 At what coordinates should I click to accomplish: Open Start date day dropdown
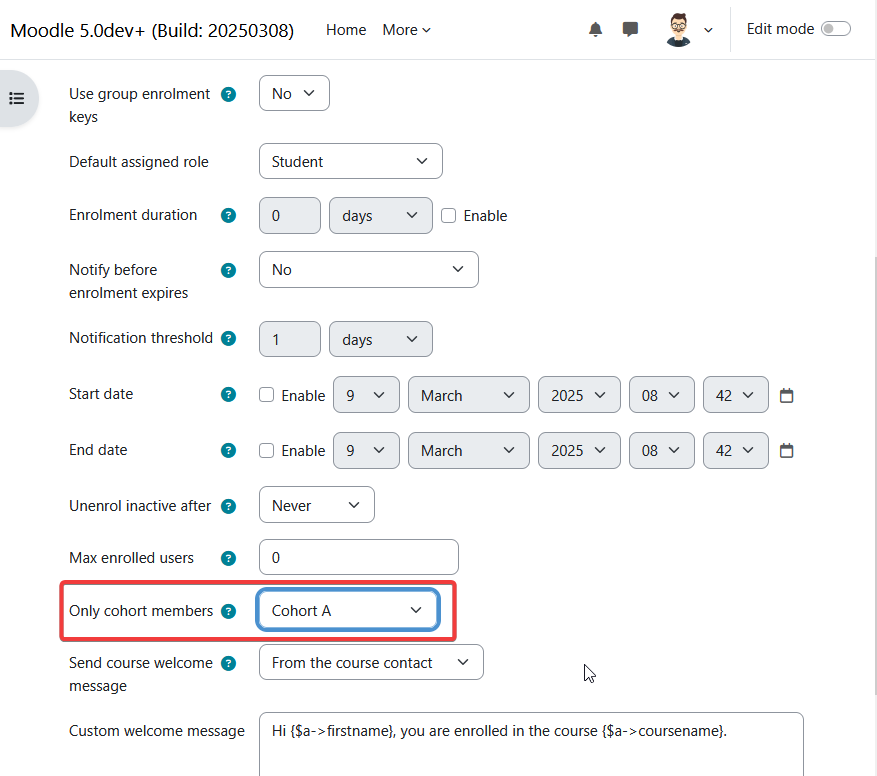366,395
